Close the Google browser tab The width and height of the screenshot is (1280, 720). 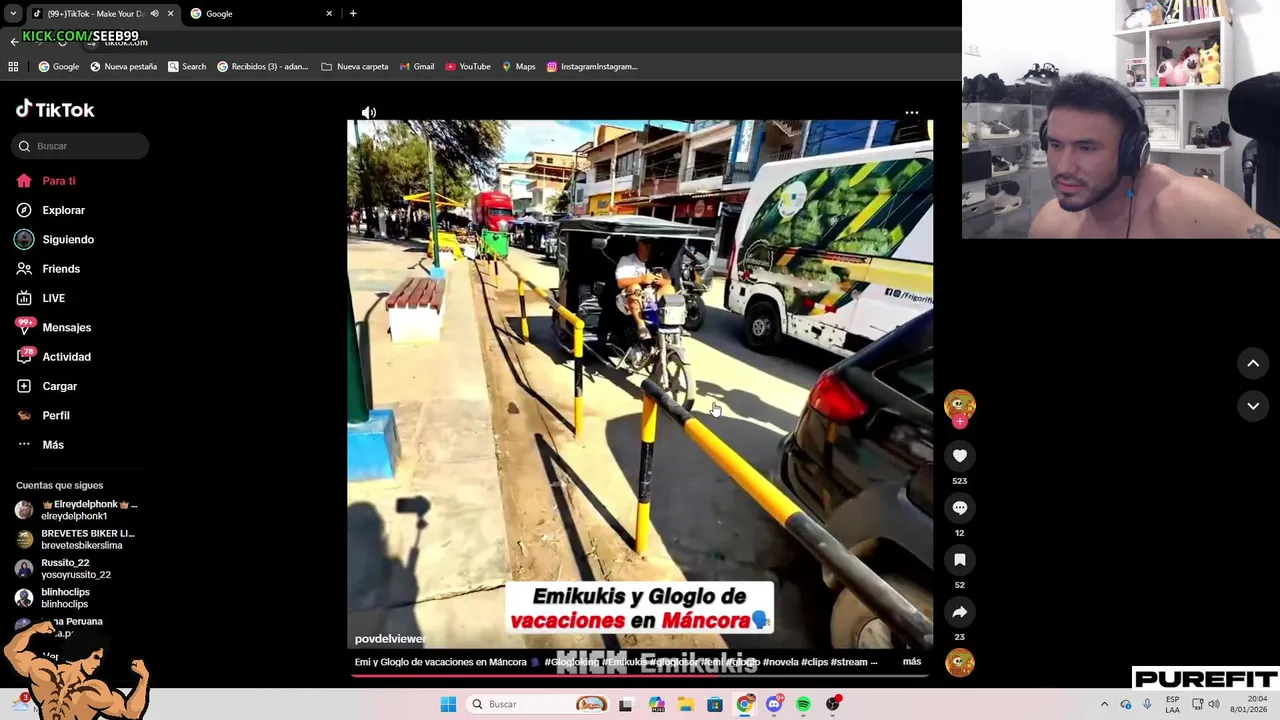(x=329, y=14)
